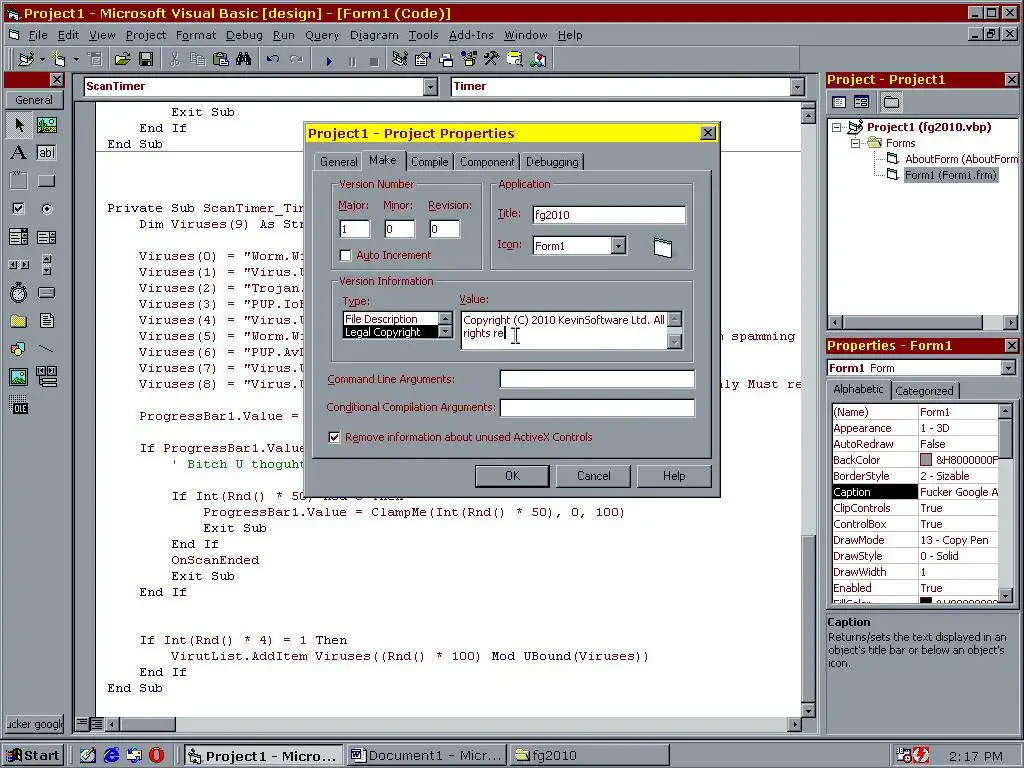Click the Start button on taskbar
The image size is (1024, 768).
click(33, 756)
